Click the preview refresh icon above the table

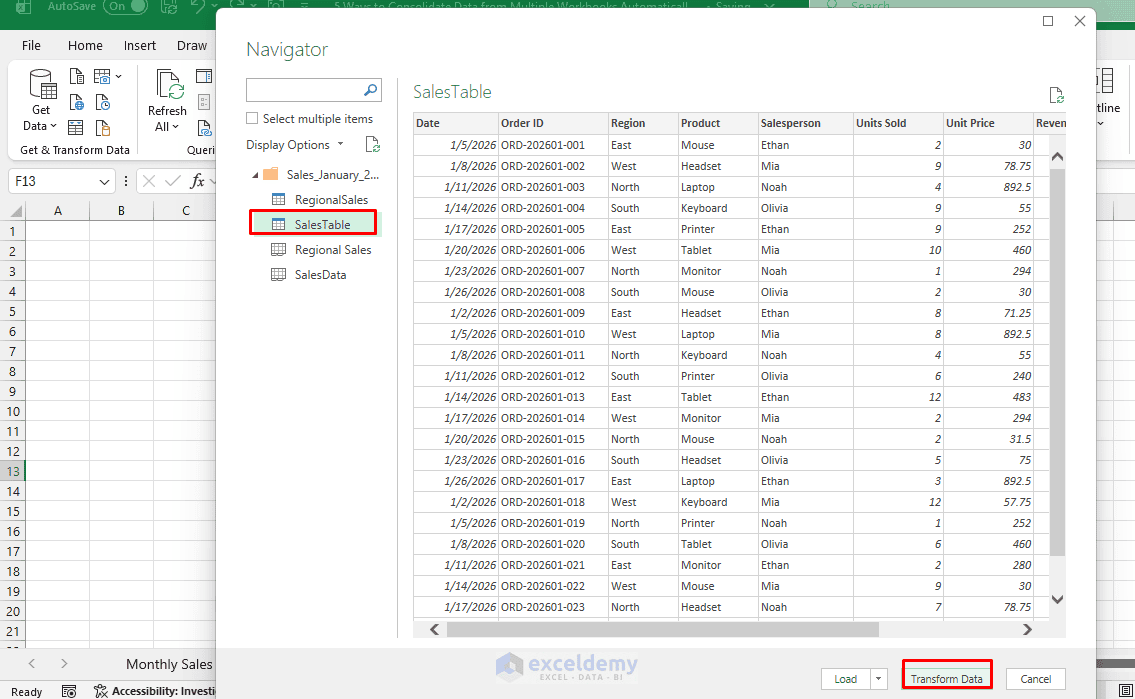click(x=1056, y=95)
